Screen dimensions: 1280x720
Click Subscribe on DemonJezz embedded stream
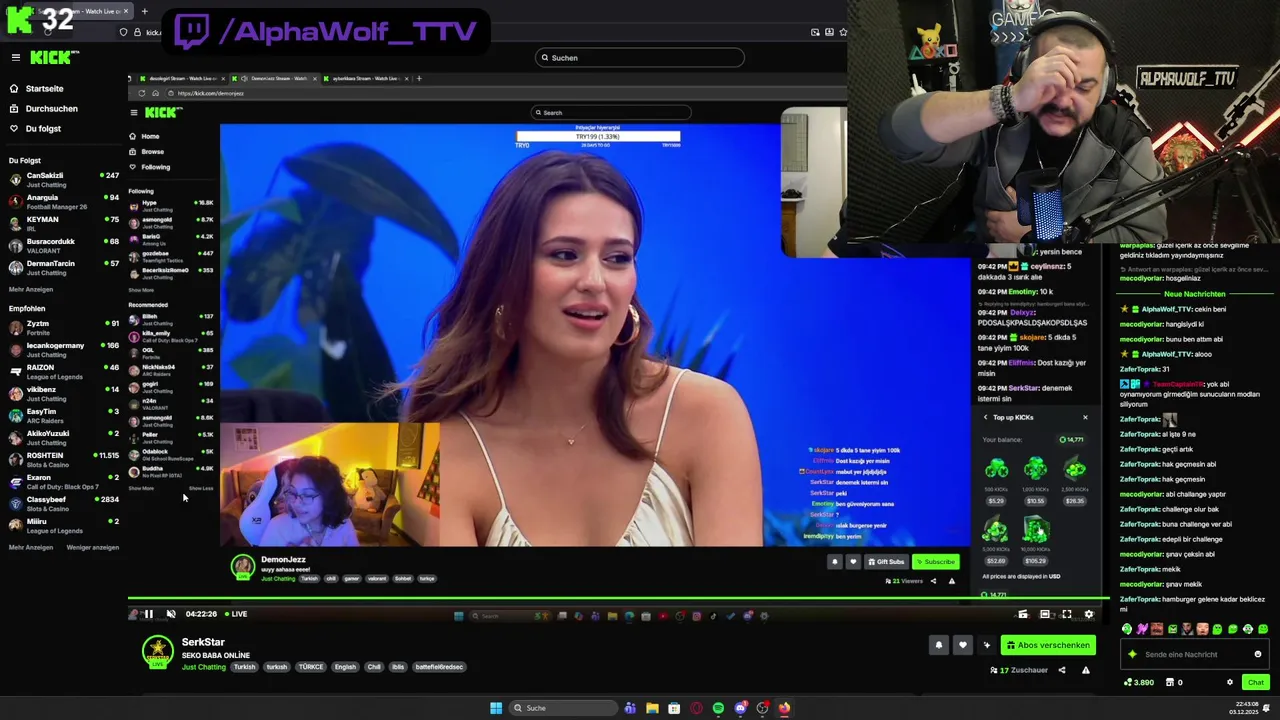(936, 561)
